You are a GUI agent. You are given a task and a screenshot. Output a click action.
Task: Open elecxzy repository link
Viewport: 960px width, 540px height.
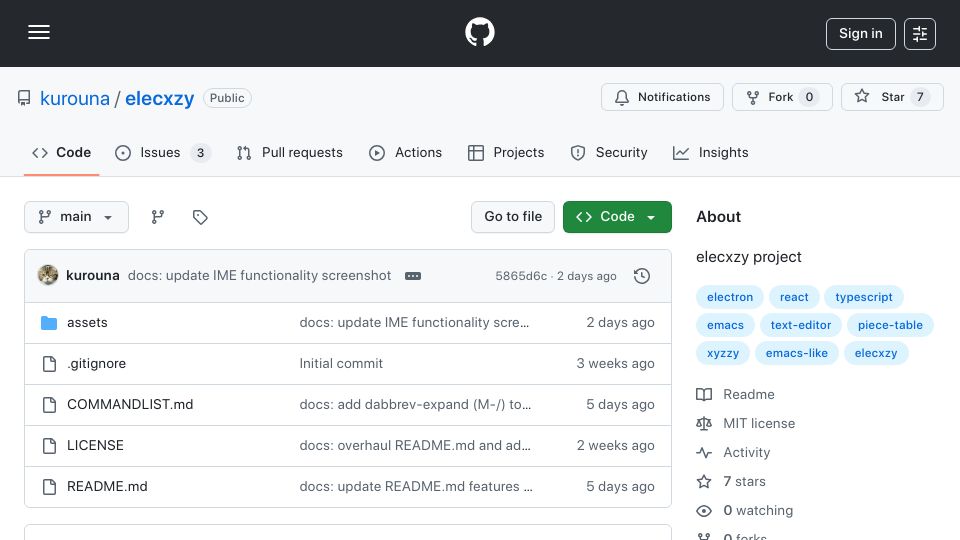[159, 98]
